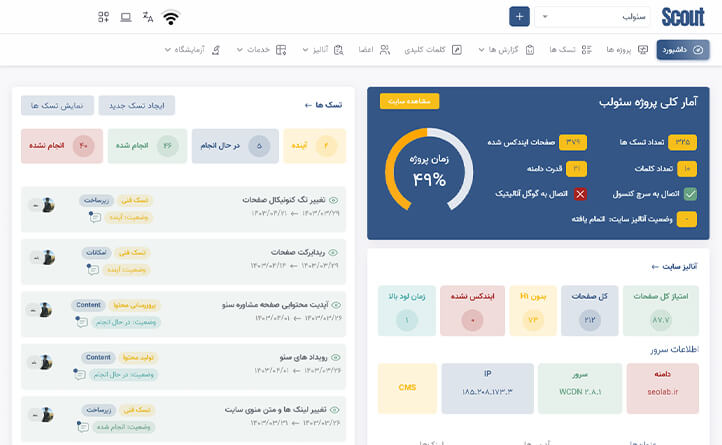Click the ایجاد تسک جدید button
The height and width of the screenshot is (445, 722).
point(137,105)
